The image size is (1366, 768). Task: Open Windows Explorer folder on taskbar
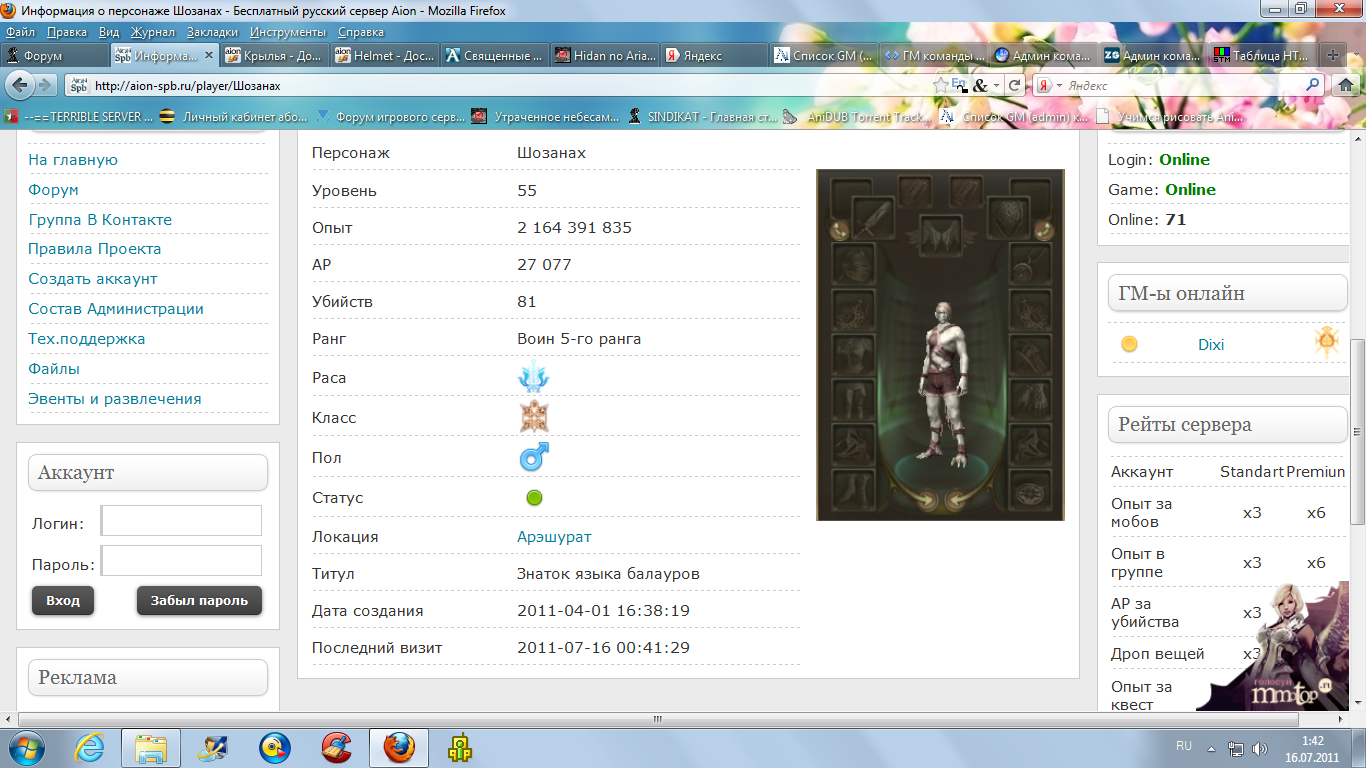[x=150, y=748]
